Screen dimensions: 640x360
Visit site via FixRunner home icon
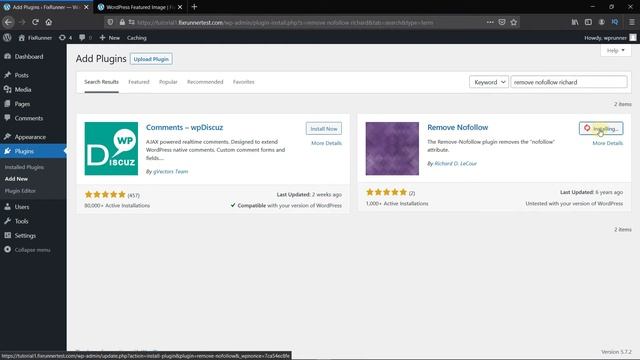click(x=35, y=38)
